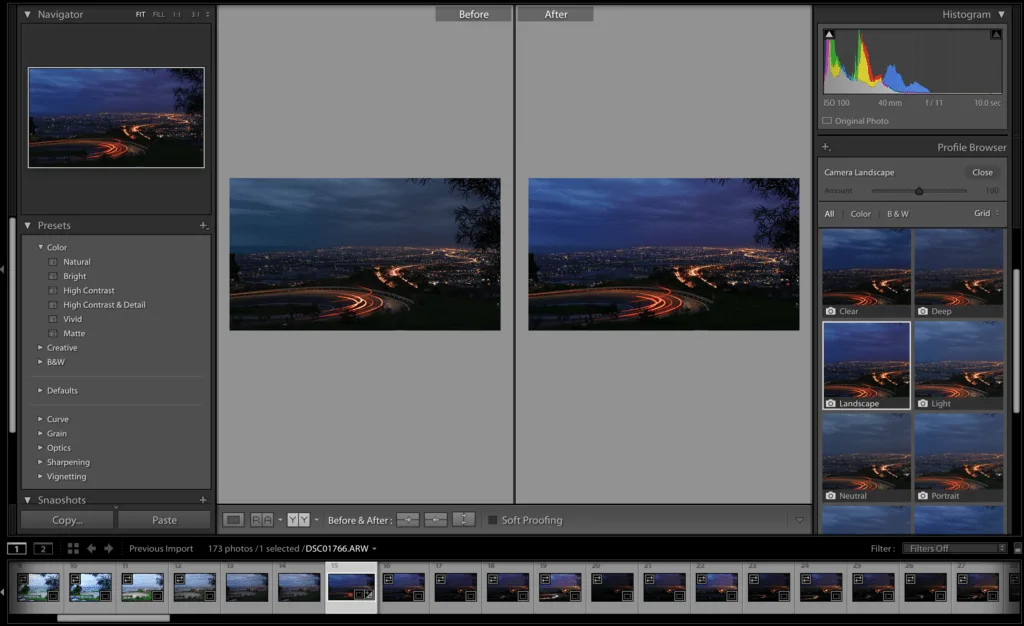
Task: Open the Filters Off dropdown
Action: click(954, 548)
